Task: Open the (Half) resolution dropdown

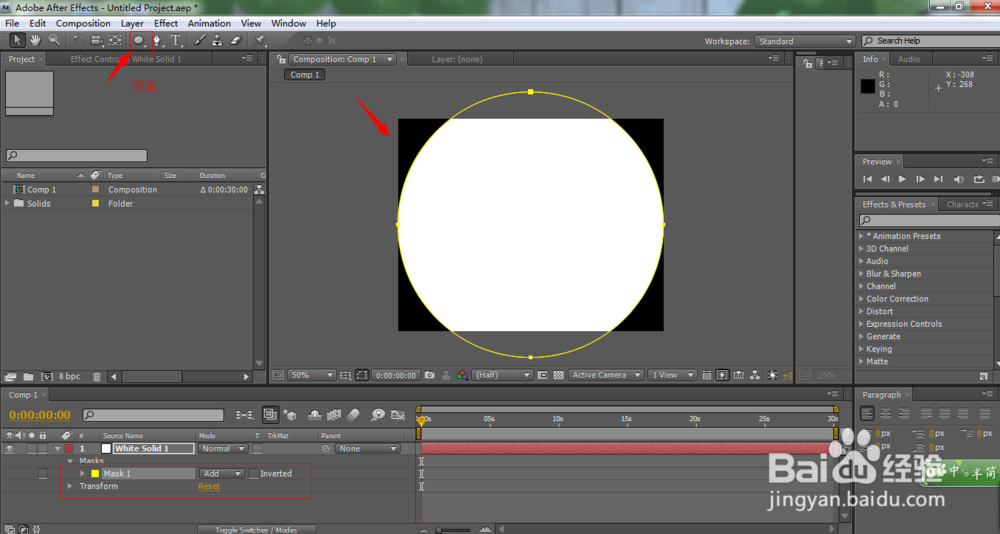Action: click(x=502, y=375)
